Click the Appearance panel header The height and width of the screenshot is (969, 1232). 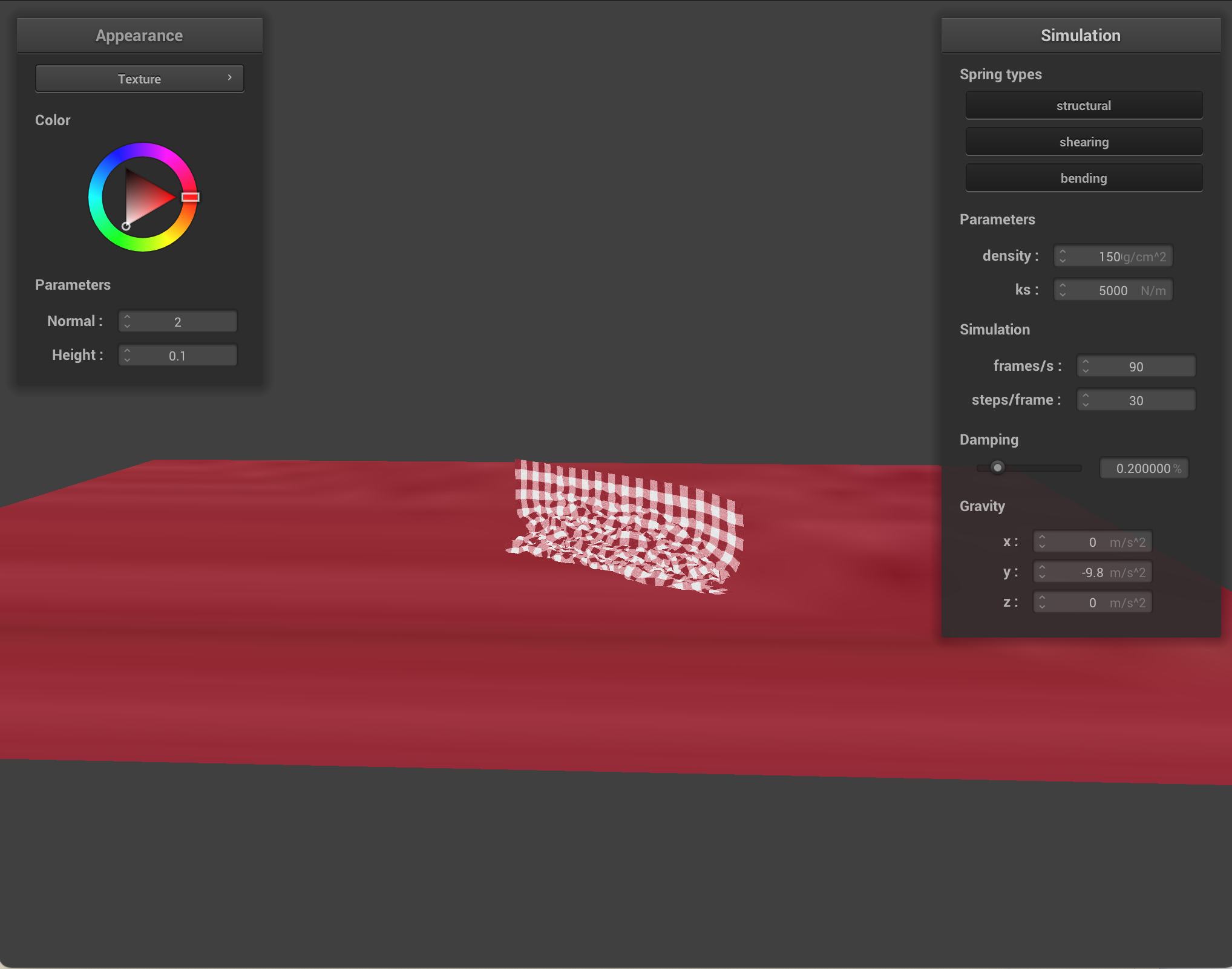(x=140, y=36)
